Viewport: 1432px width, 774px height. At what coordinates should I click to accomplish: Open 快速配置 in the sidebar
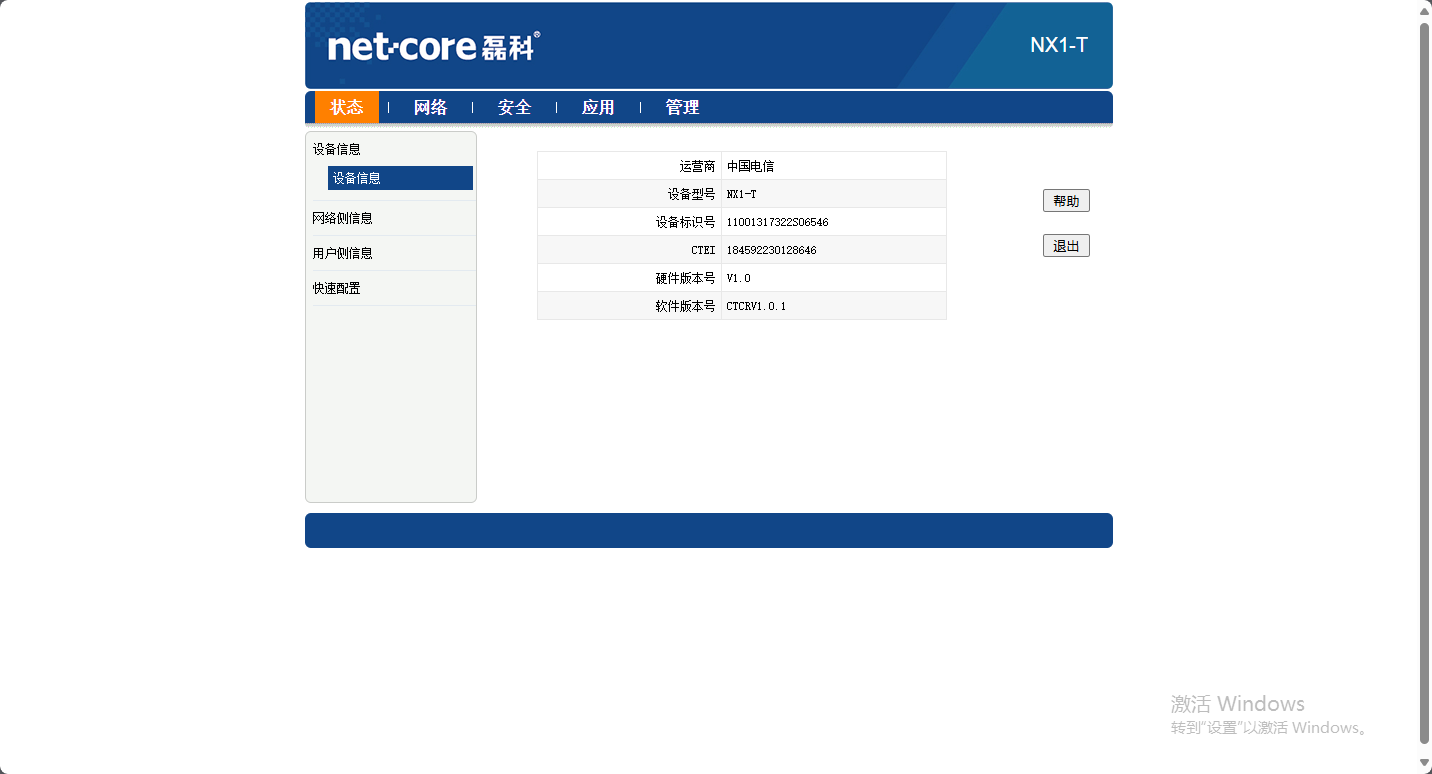tap(337, 288)
